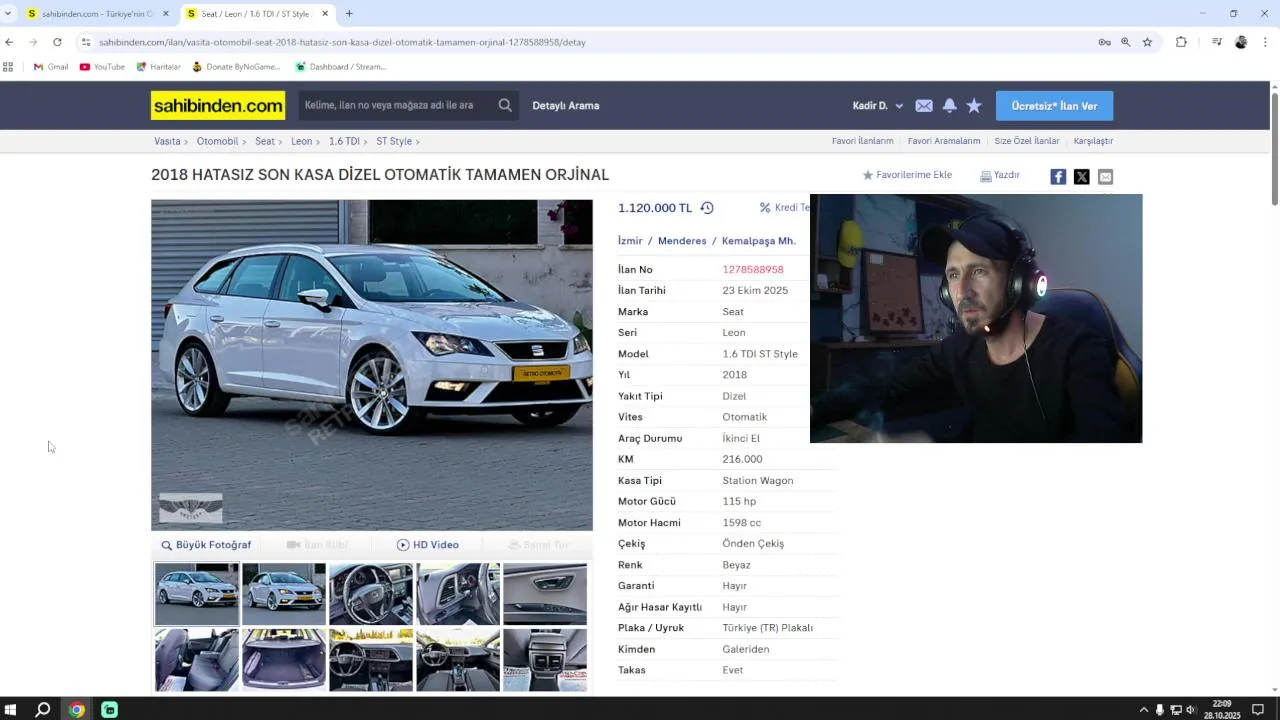Viewport: 1280px width, 720px height.
Task: Click the browser address bar
Action: click(590, 42)
